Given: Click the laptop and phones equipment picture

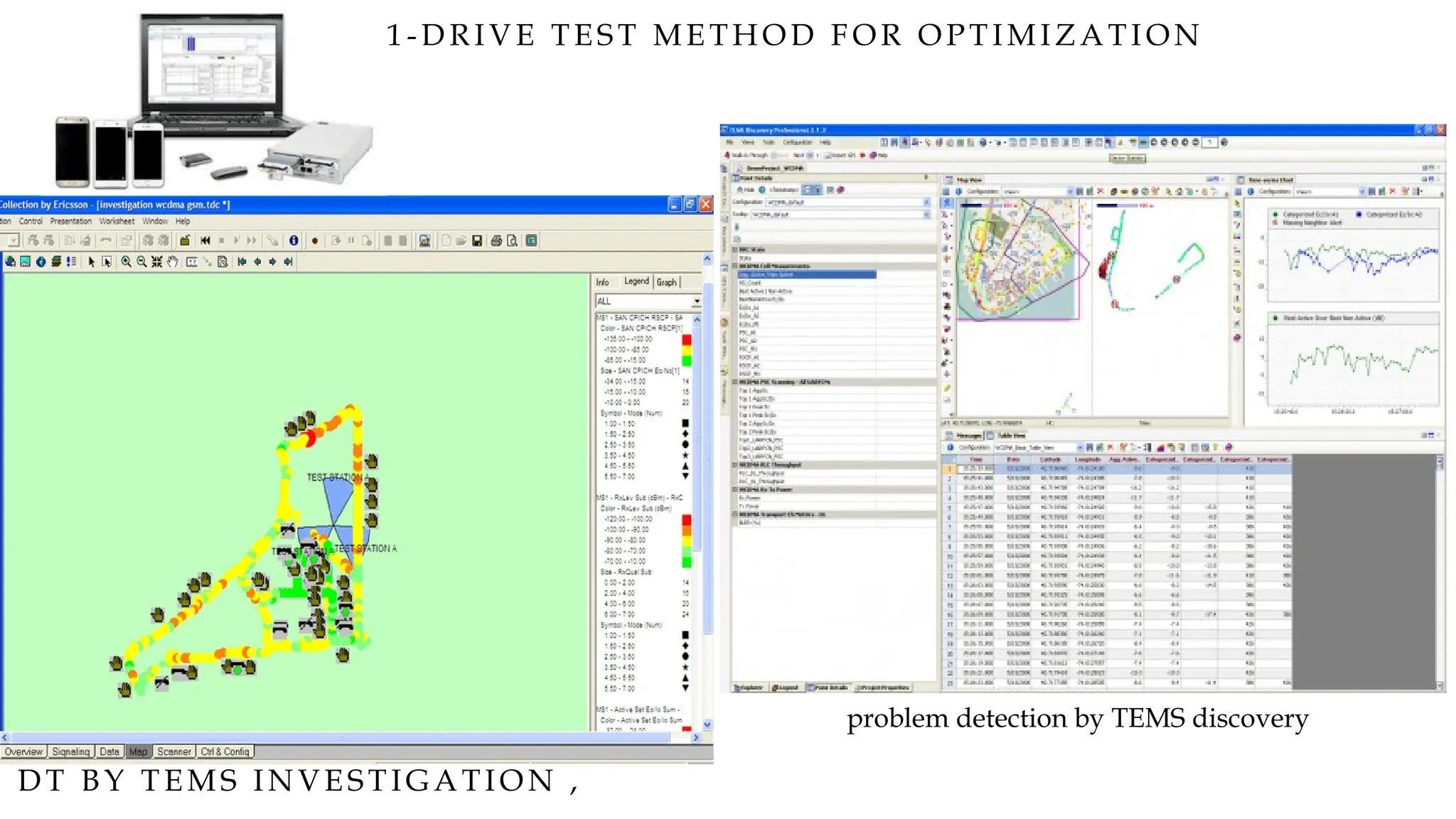Looking at the screenshot, I should [x=213, y=100].
